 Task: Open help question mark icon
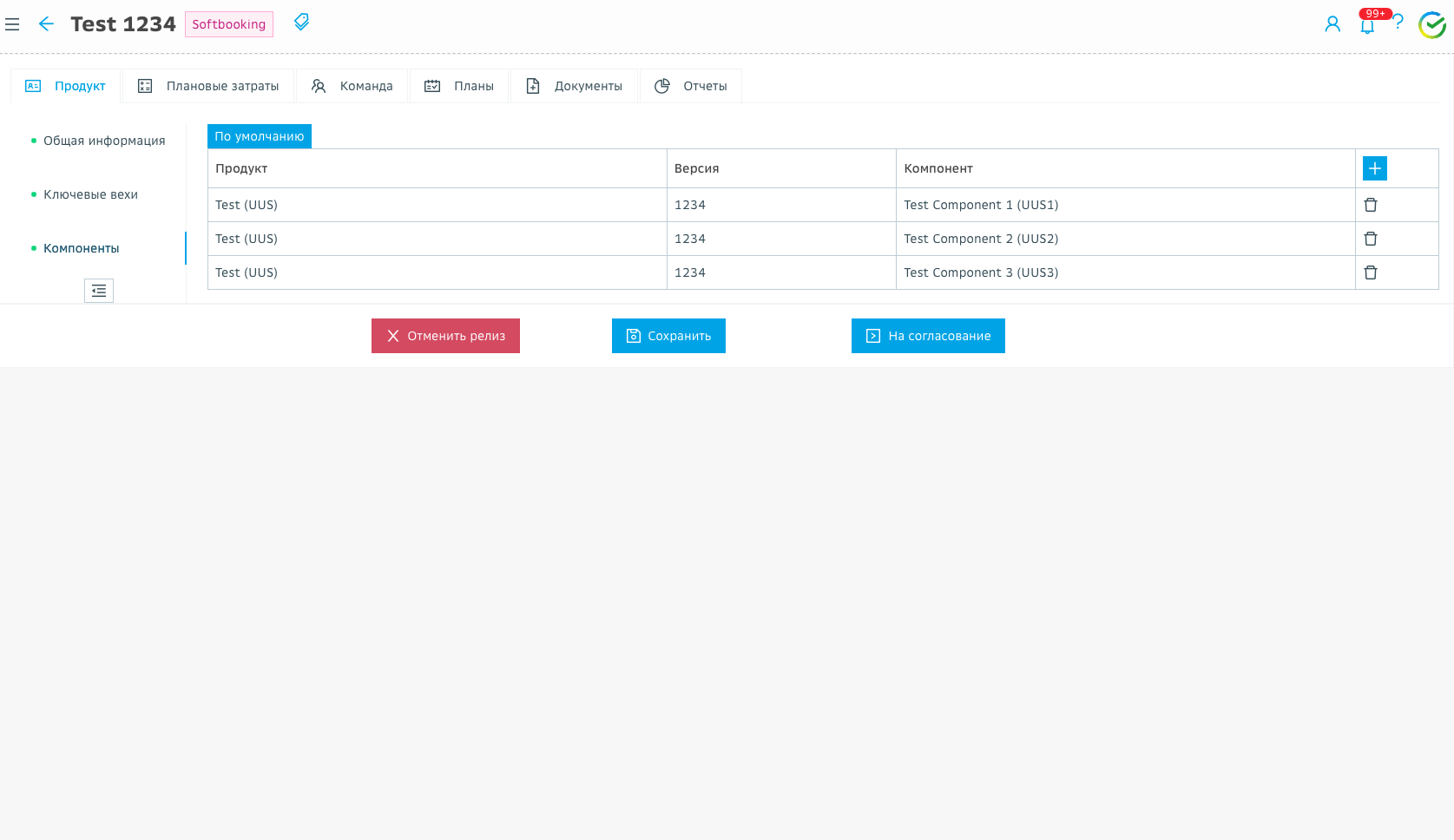(x=1398, y=23)
